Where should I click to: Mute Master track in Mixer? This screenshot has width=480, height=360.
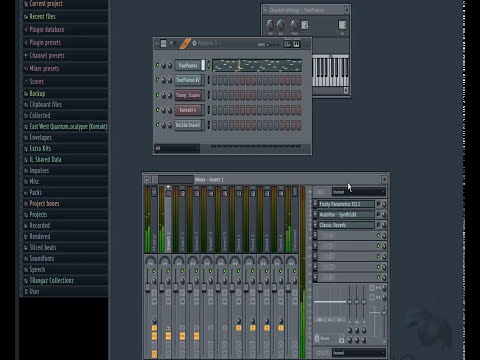point(154,271)
